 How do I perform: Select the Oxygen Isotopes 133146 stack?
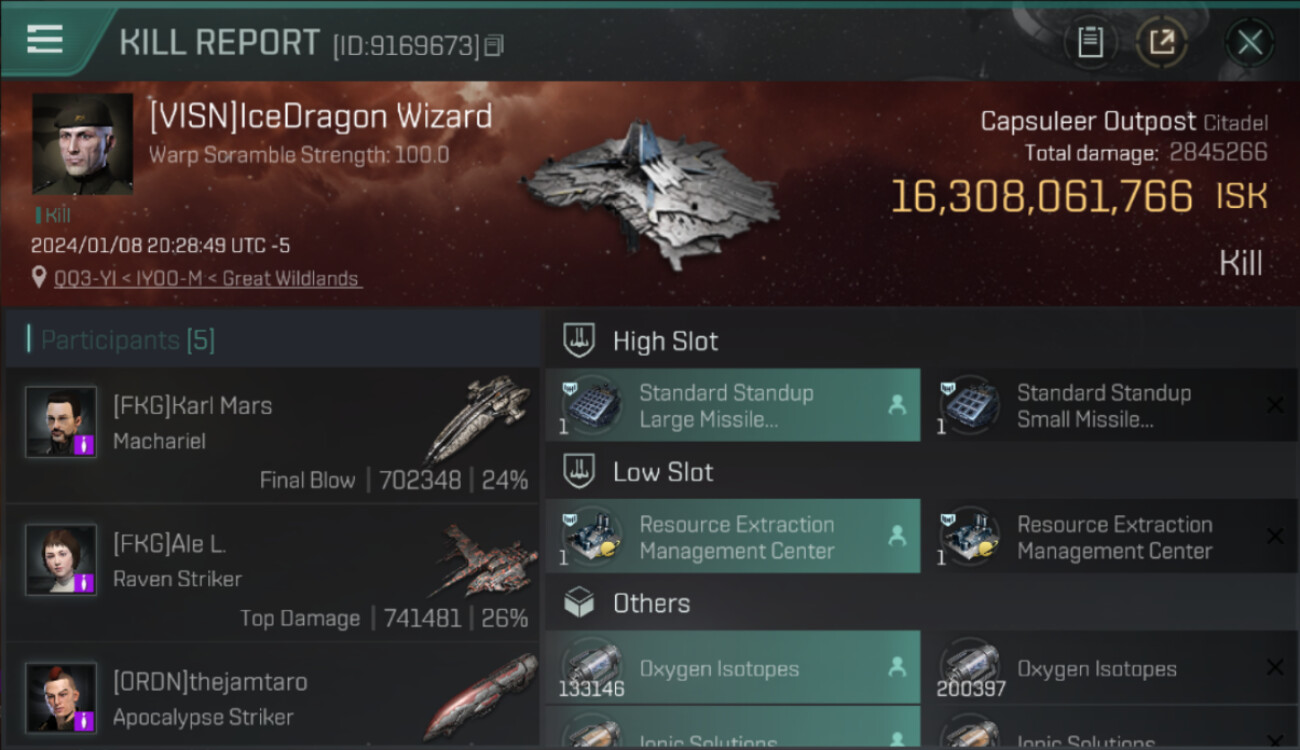[x=733, y=668]
